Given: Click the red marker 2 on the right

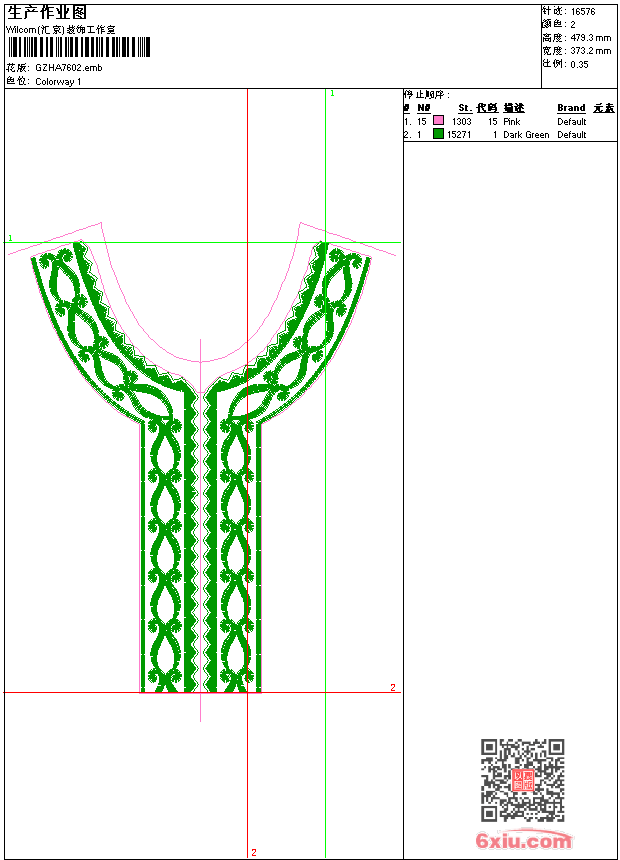Looking at the screenshot, I should [393, 687].
